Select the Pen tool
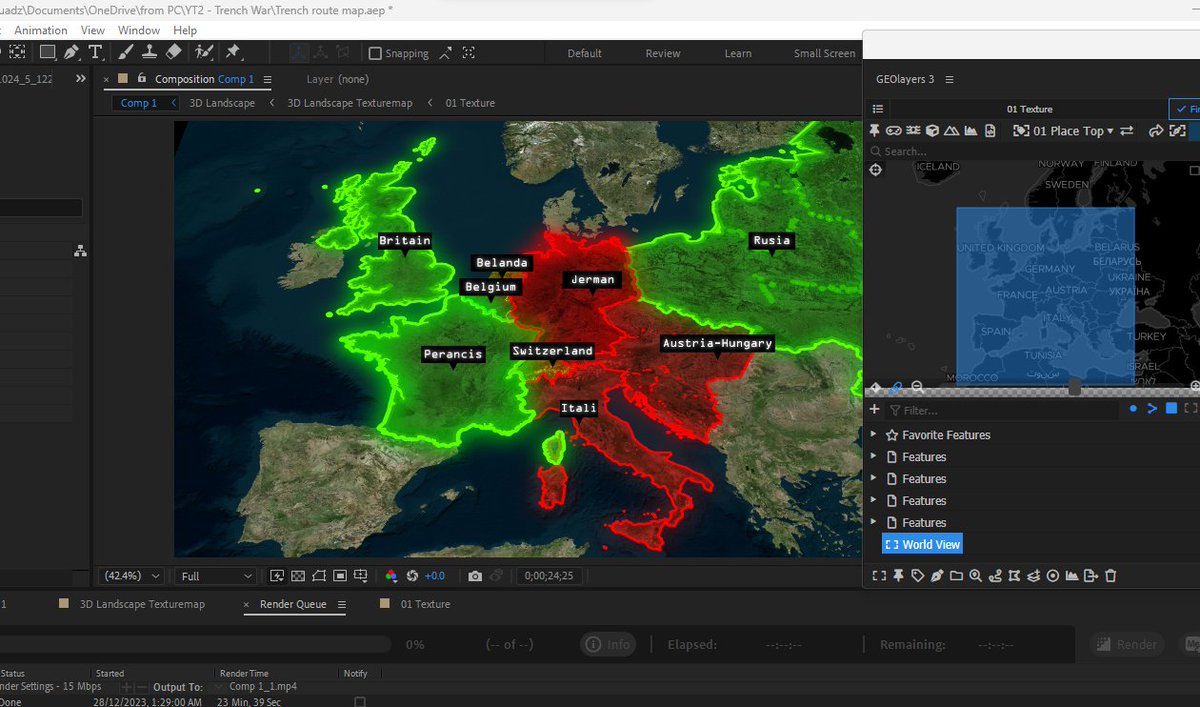 (71, 52)
